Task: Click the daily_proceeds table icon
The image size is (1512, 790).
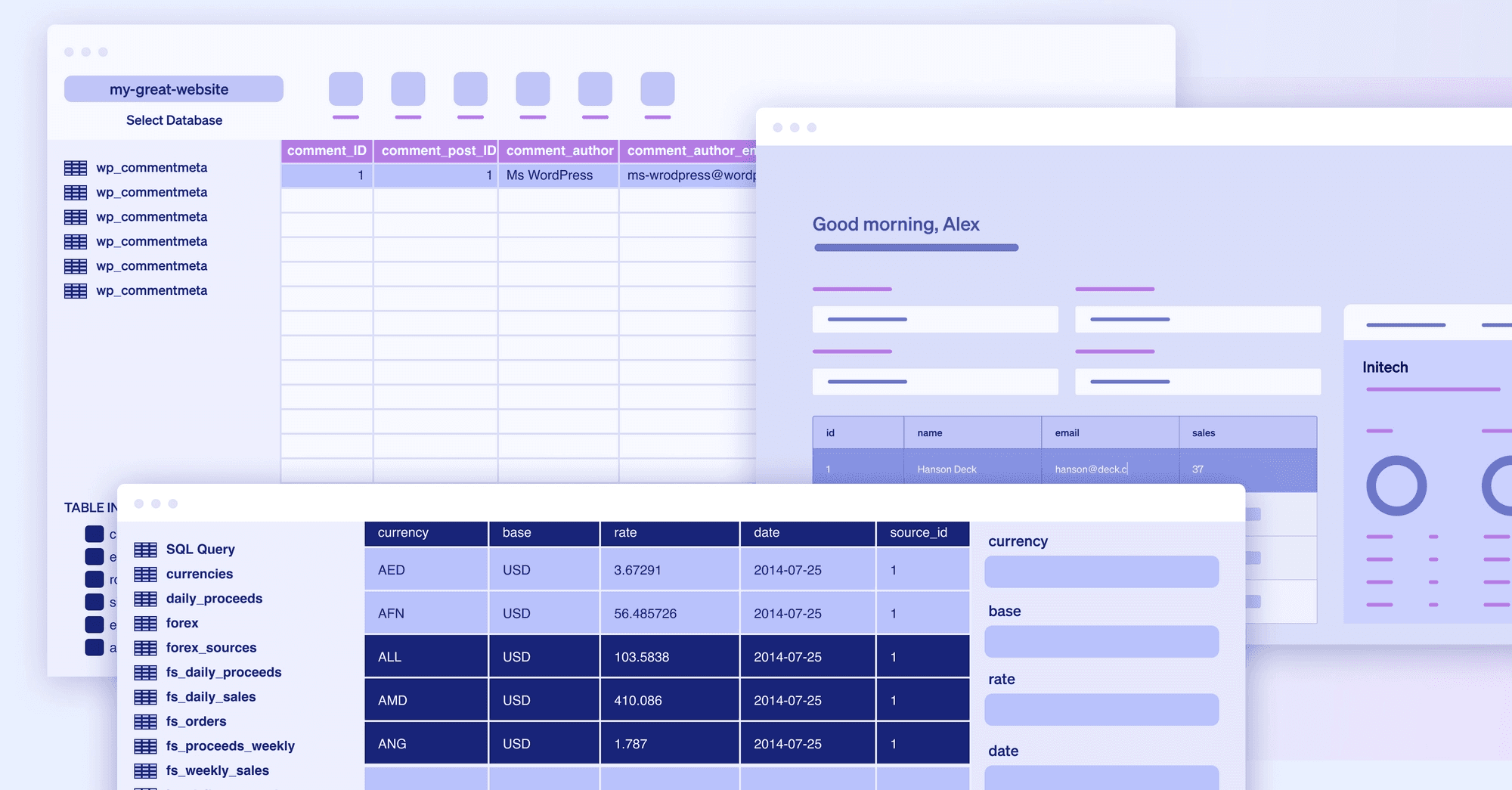Action: [x=145, y=598]
